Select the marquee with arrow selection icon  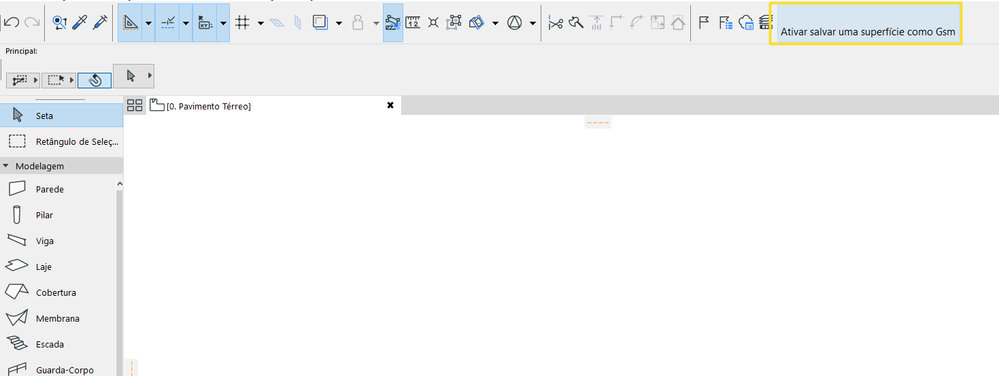coord(57,80)
